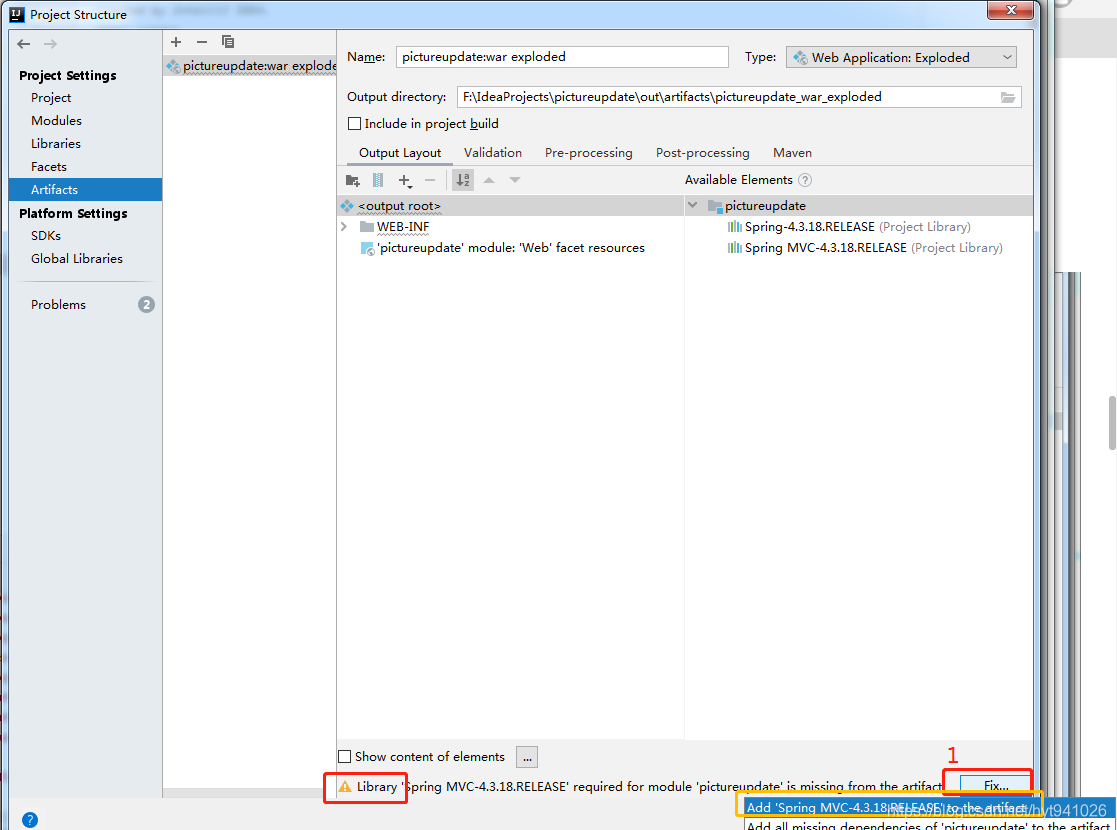Viewport: 1117px width, 830px height.
Task: Browse for output directory folder icon
Action: point(1007,97)
